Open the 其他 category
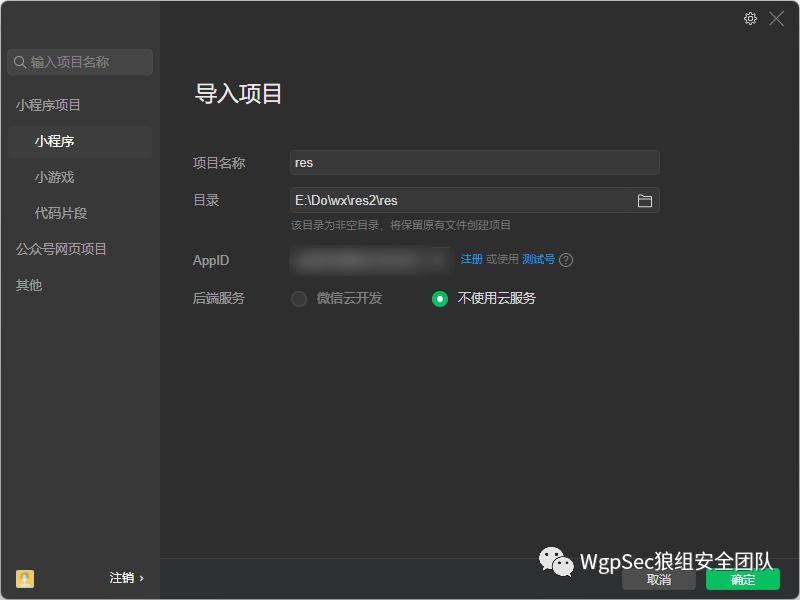 [29, 285]
